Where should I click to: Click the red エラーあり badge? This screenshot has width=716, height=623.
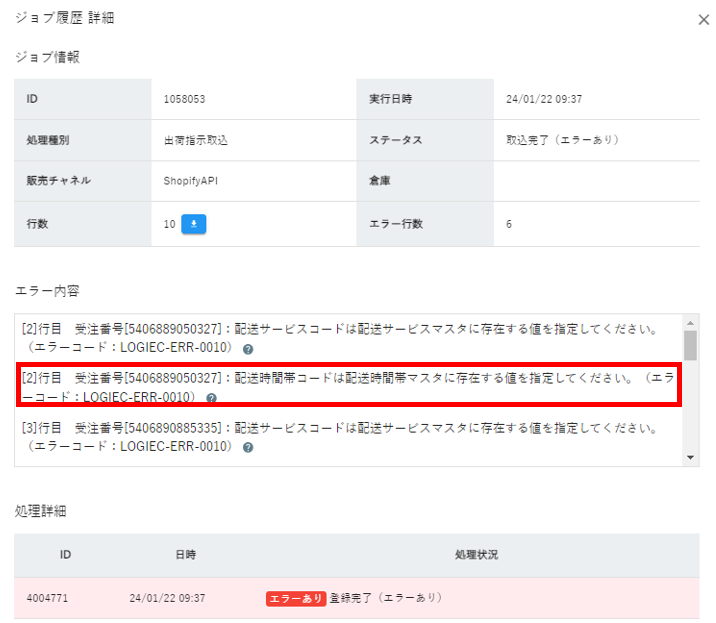coord(295,598)
